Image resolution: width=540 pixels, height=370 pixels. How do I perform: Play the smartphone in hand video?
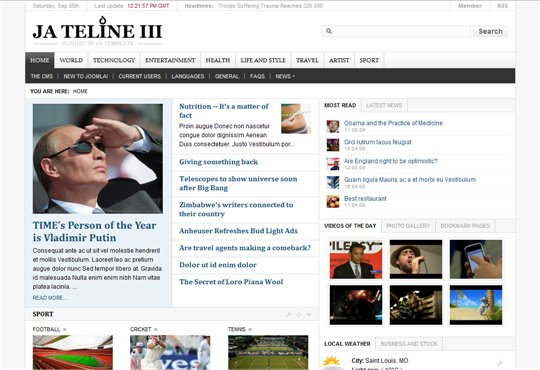pos(476,259)
